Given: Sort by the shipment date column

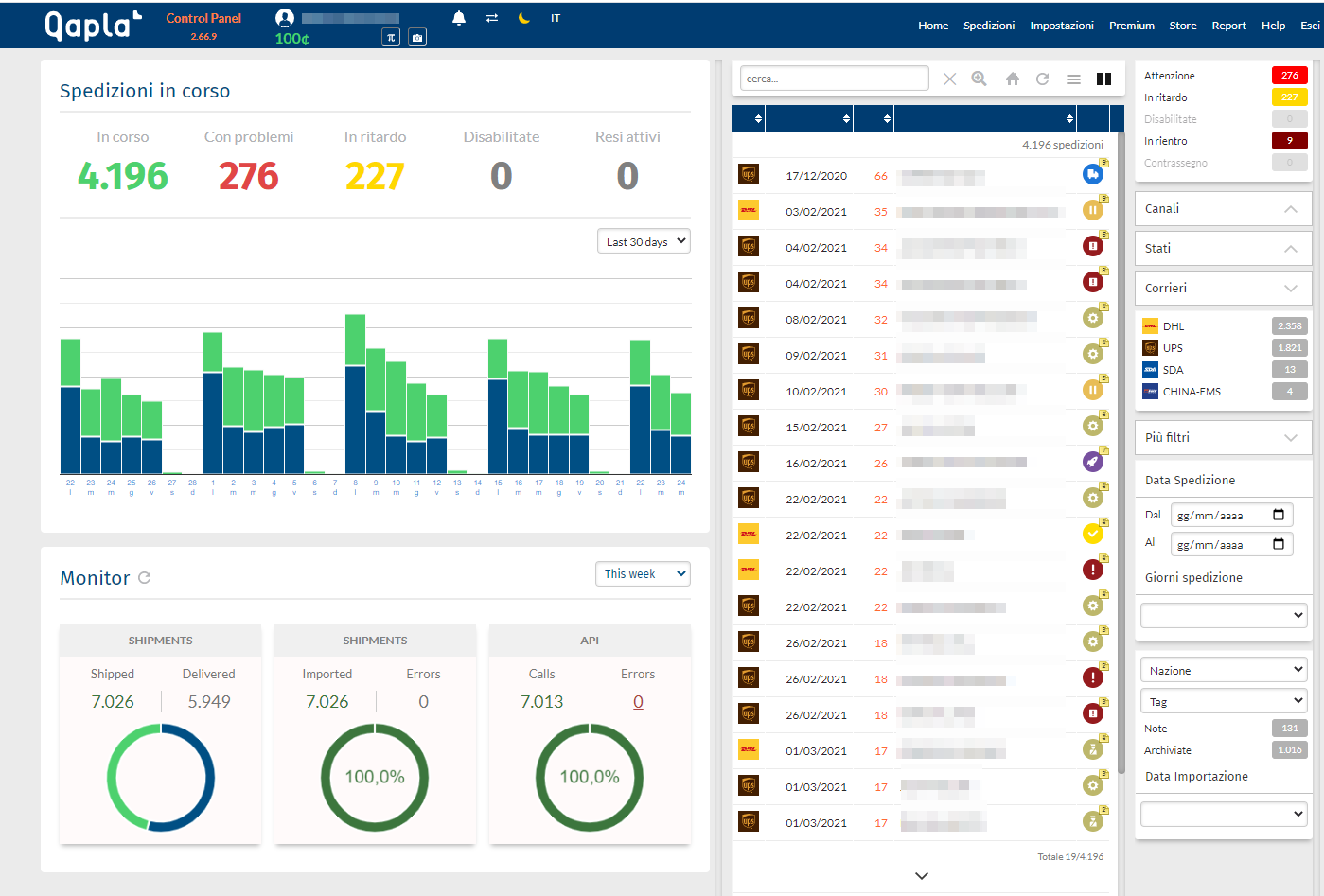Looking at the screenshot, I should coord(846,118).
